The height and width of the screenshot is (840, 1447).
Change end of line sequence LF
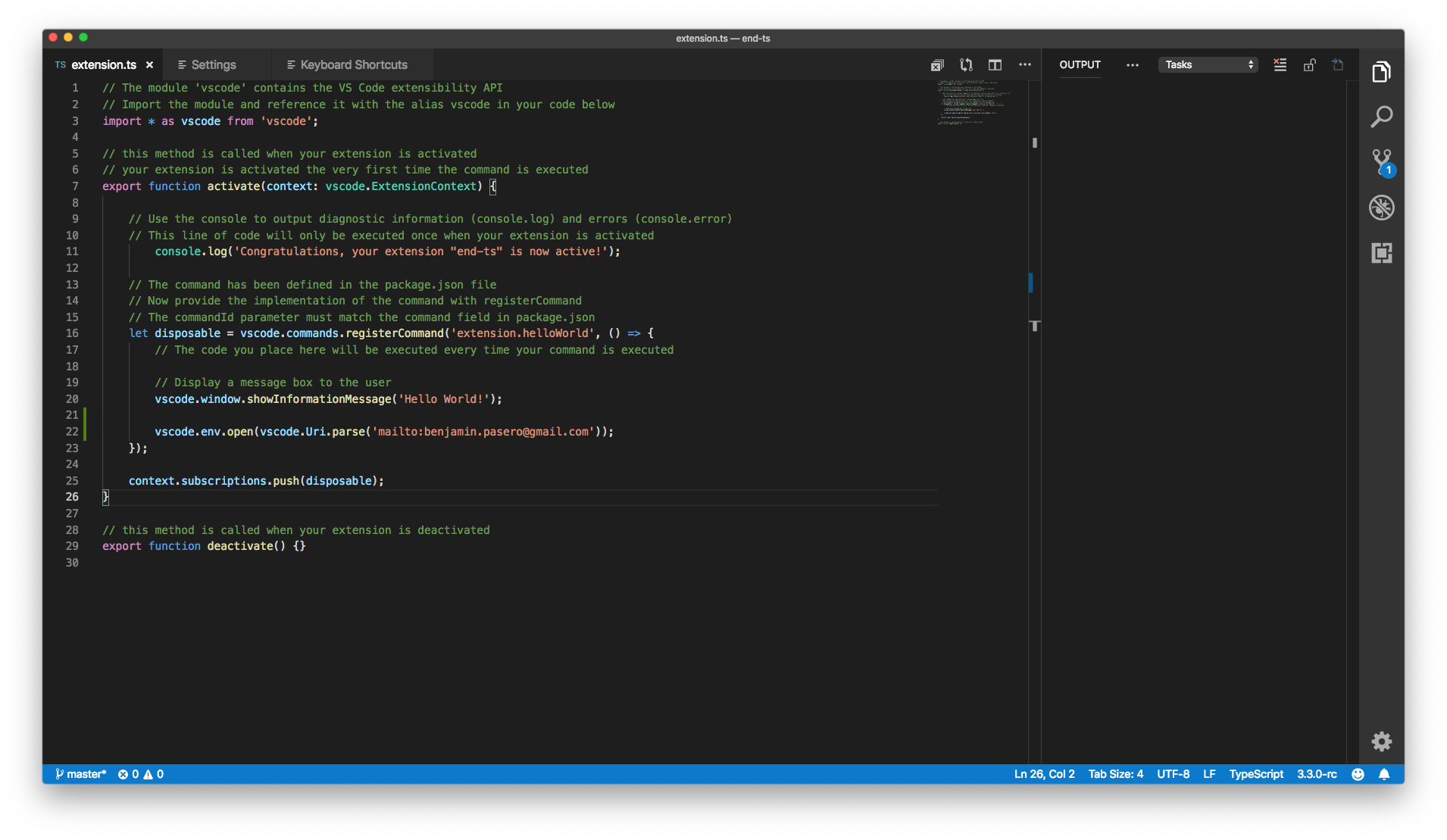click(1209, 774)
